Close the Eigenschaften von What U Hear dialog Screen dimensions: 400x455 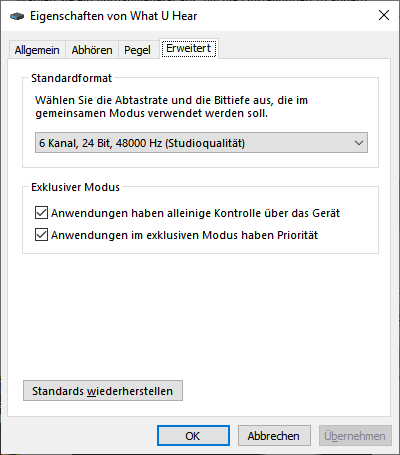[384, 15]
